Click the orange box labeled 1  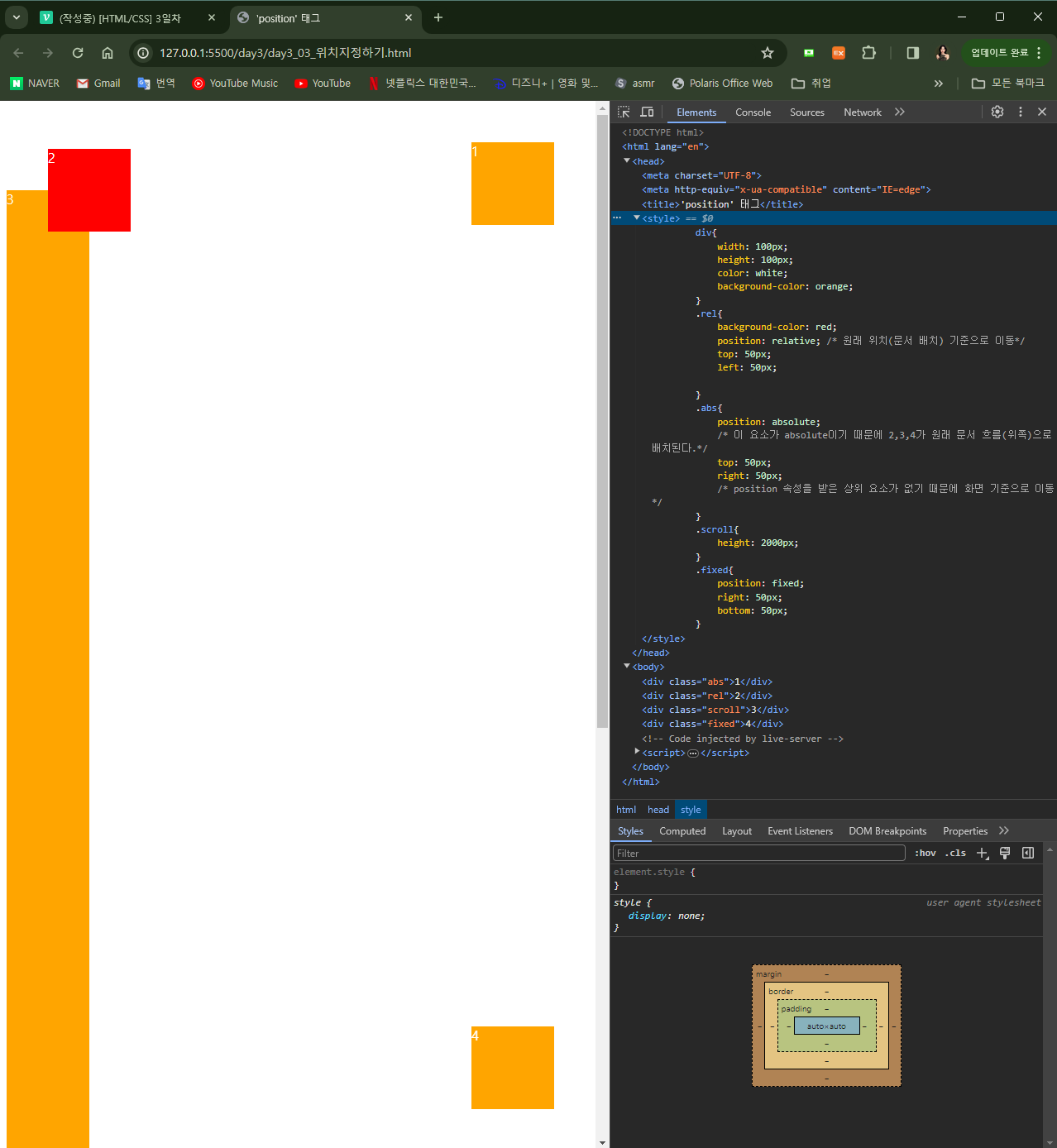tap(513, 184)
